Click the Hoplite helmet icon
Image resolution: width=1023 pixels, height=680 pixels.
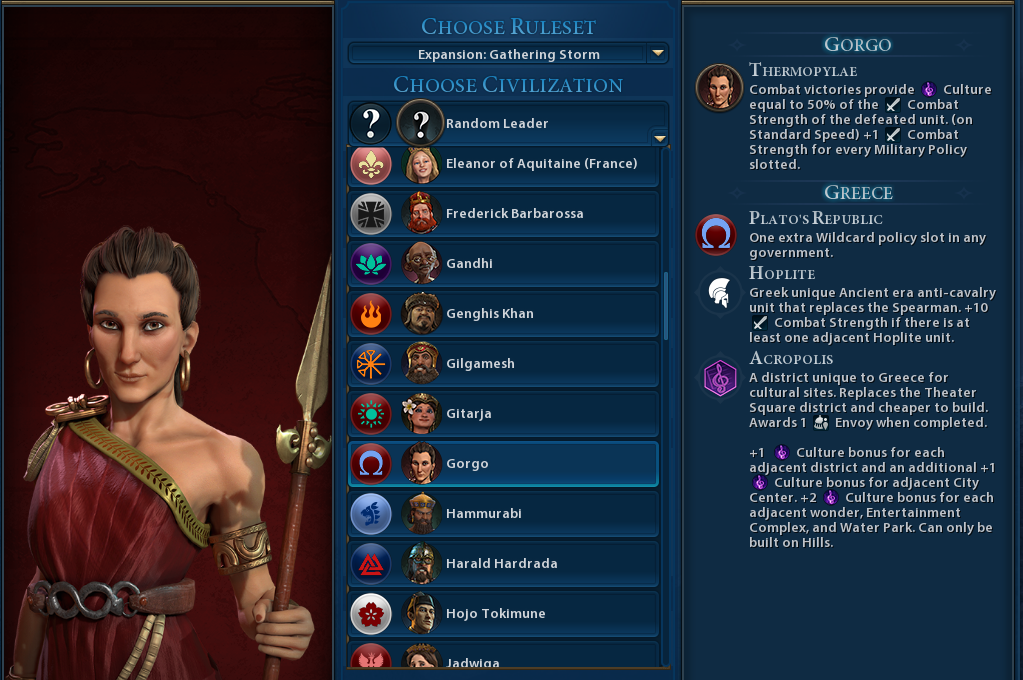[x=720, y=292]
